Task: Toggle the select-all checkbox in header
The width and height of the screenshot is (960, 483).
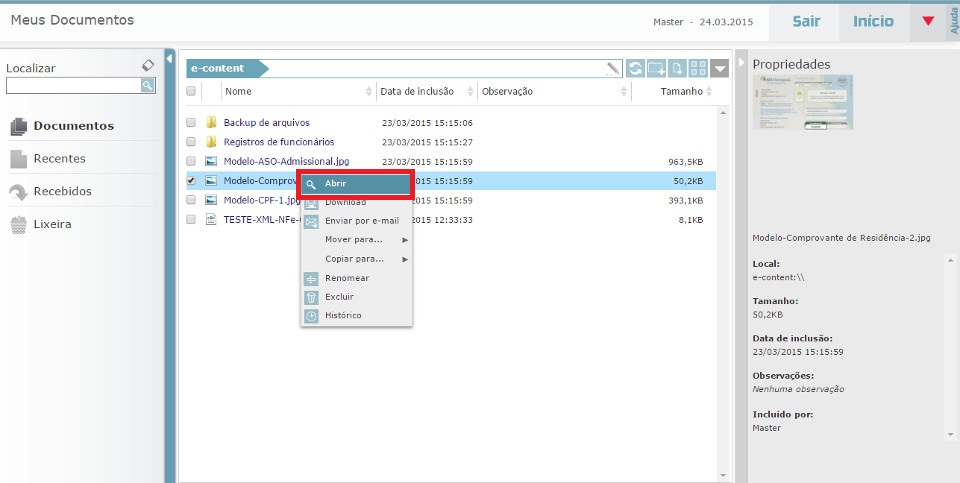Action: pos(191,92)
